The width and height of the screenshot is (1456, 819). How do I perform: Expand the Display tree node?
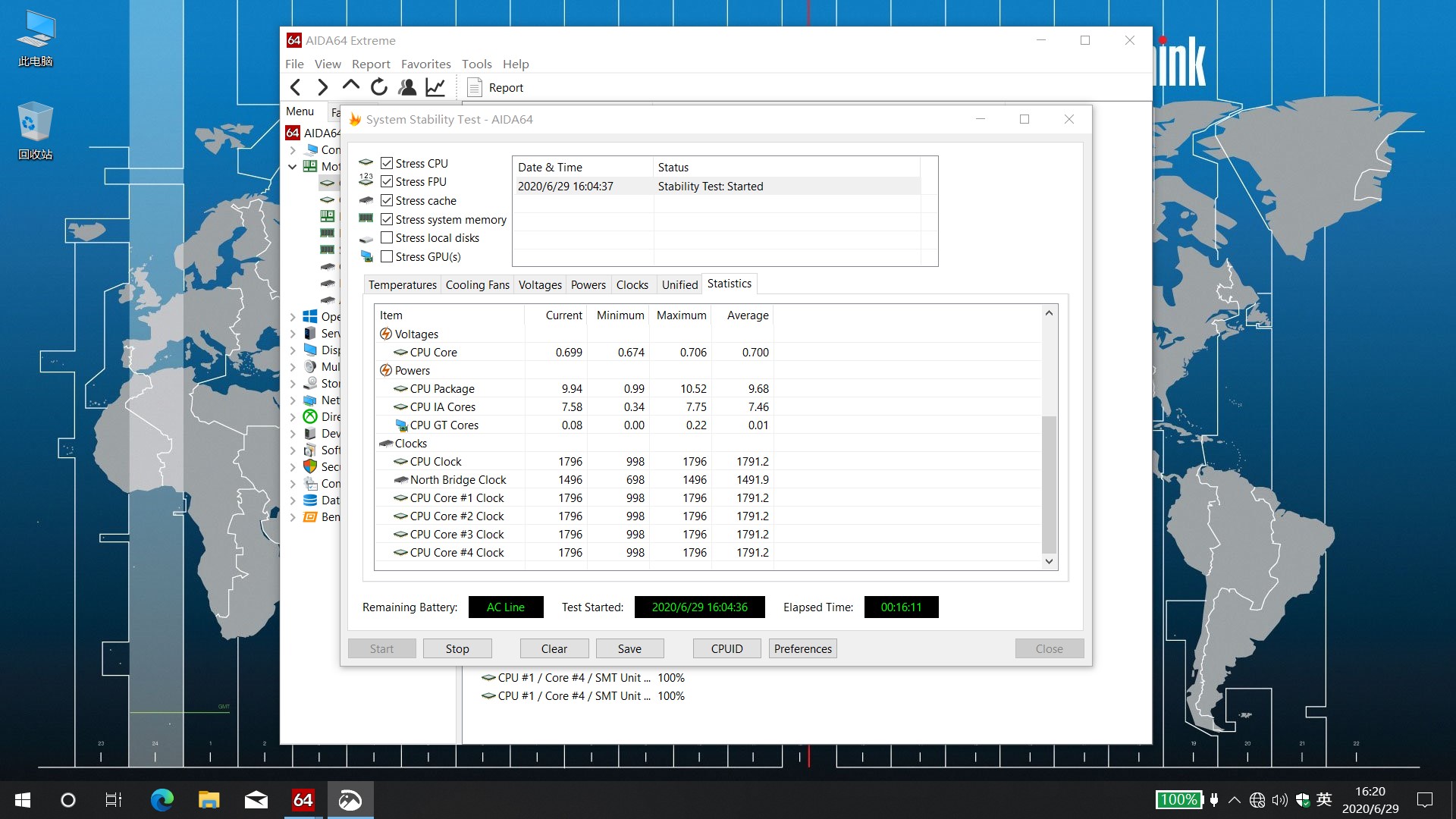(x=293, y=350)
